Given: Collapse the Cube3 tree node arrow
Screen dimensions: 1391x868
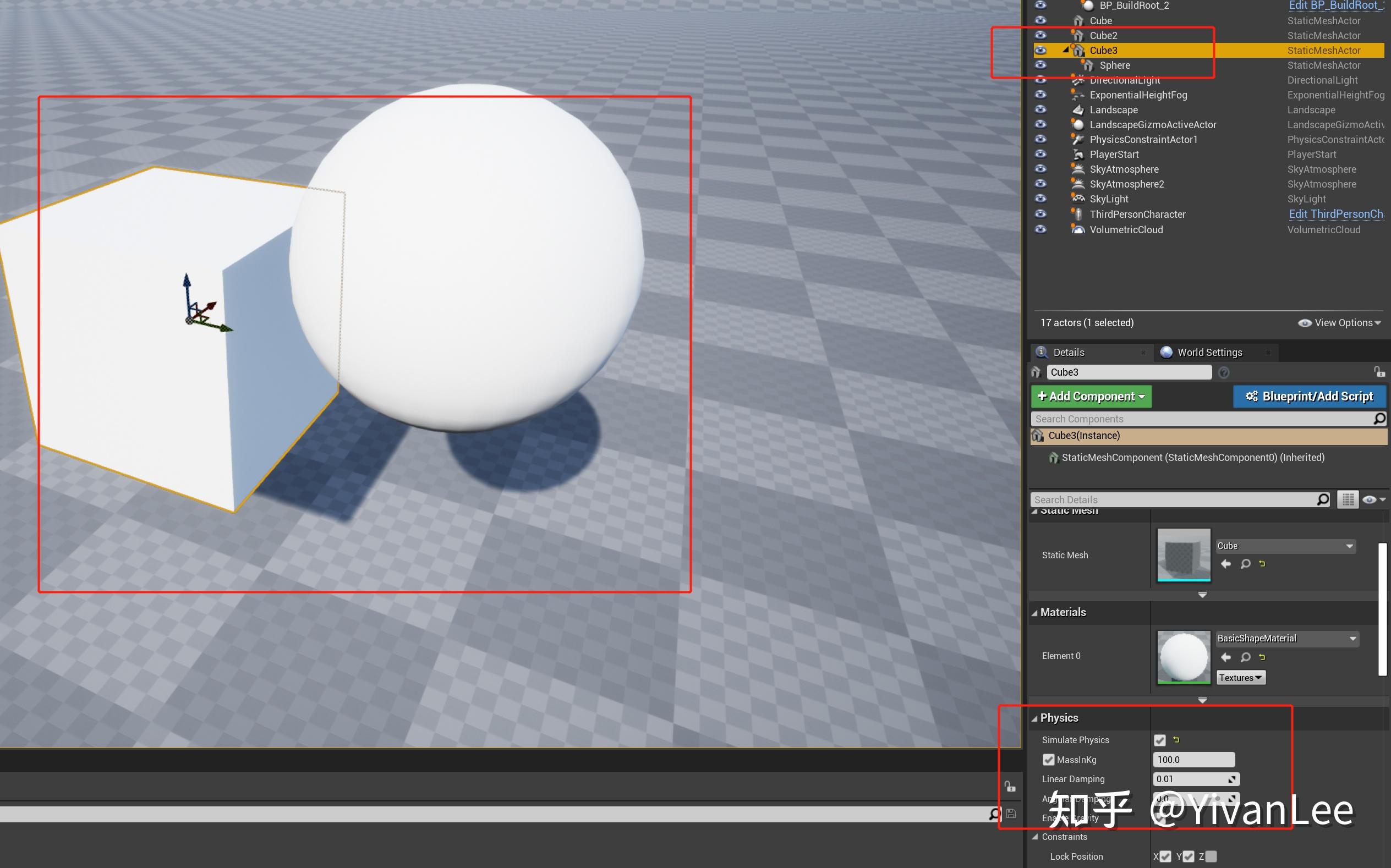Looking at the screenshot, I should 1065,50.
